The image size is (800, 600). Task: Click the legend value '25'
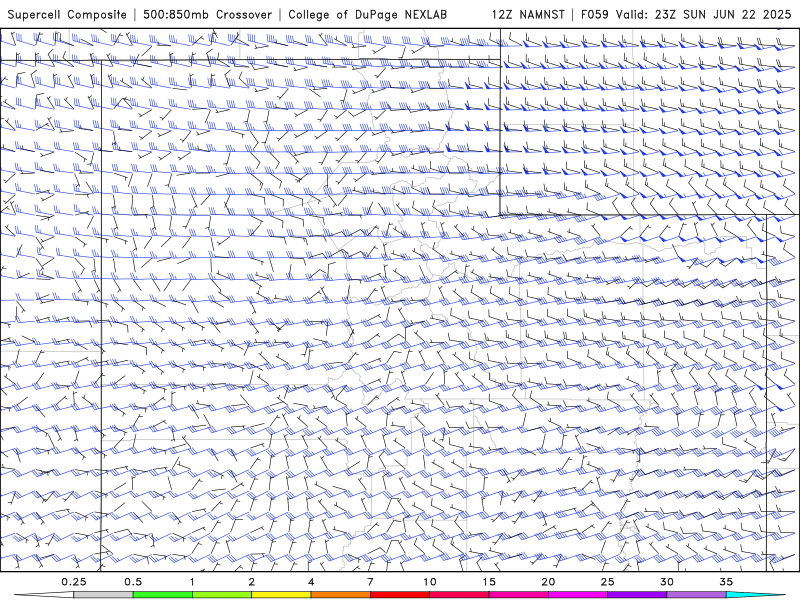(607, 582)
